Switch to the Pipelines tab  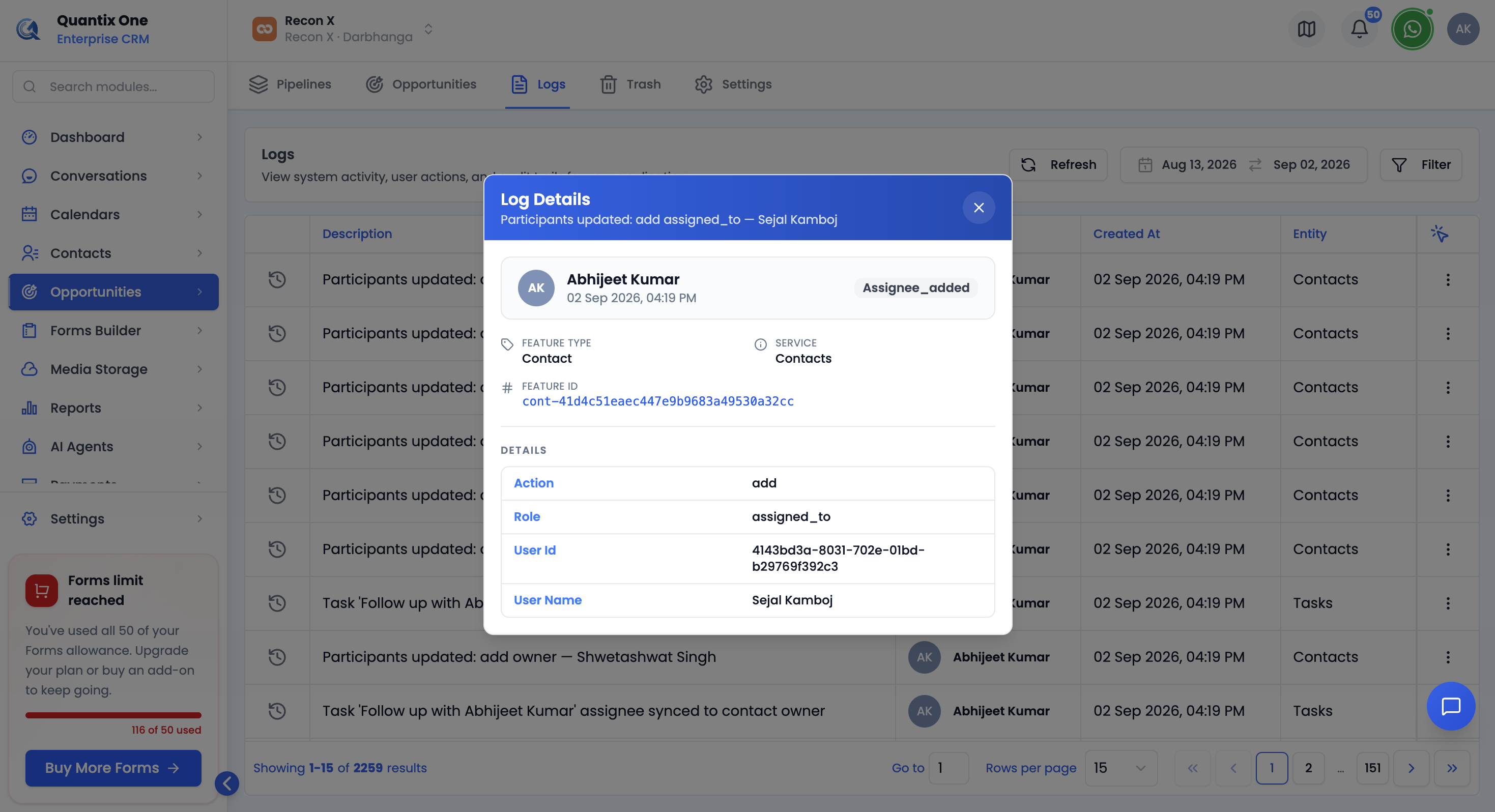290,84
